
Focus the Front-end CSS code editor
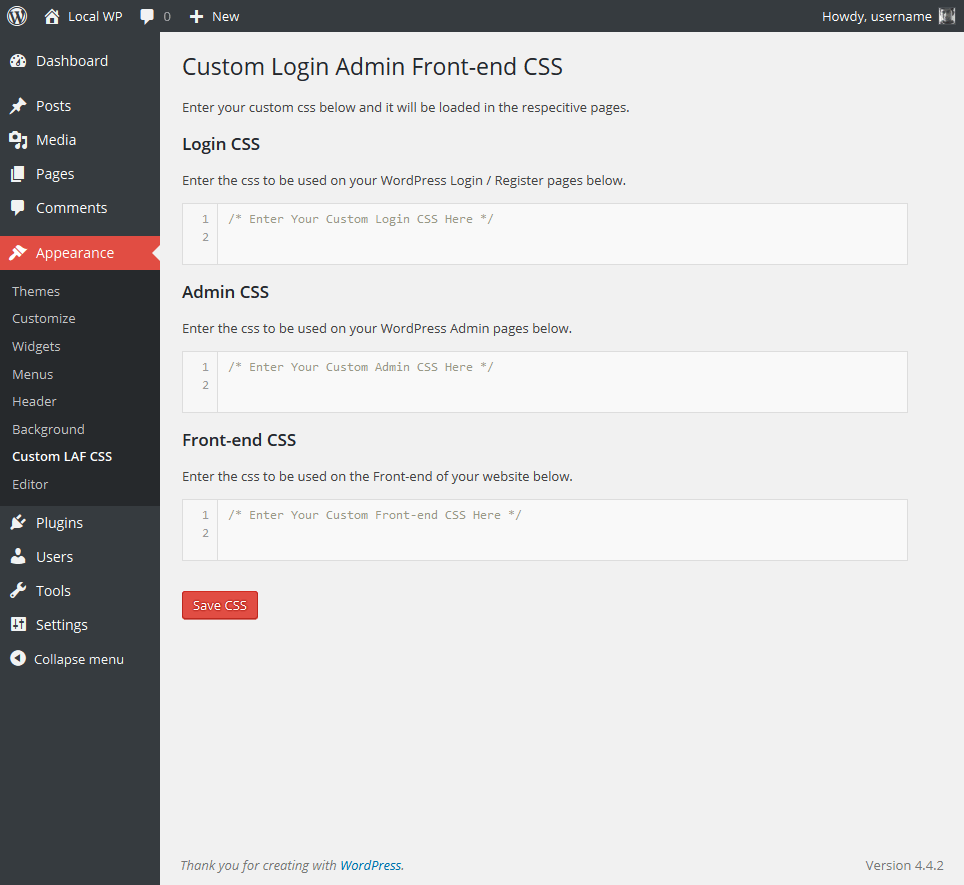[x=545, y=530]
